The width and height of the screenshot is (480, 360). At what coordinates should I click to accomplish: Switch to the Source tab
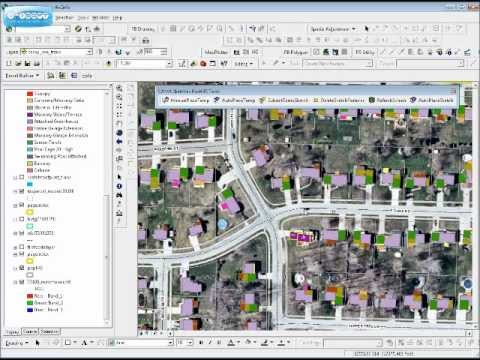(x=30, y=332)
